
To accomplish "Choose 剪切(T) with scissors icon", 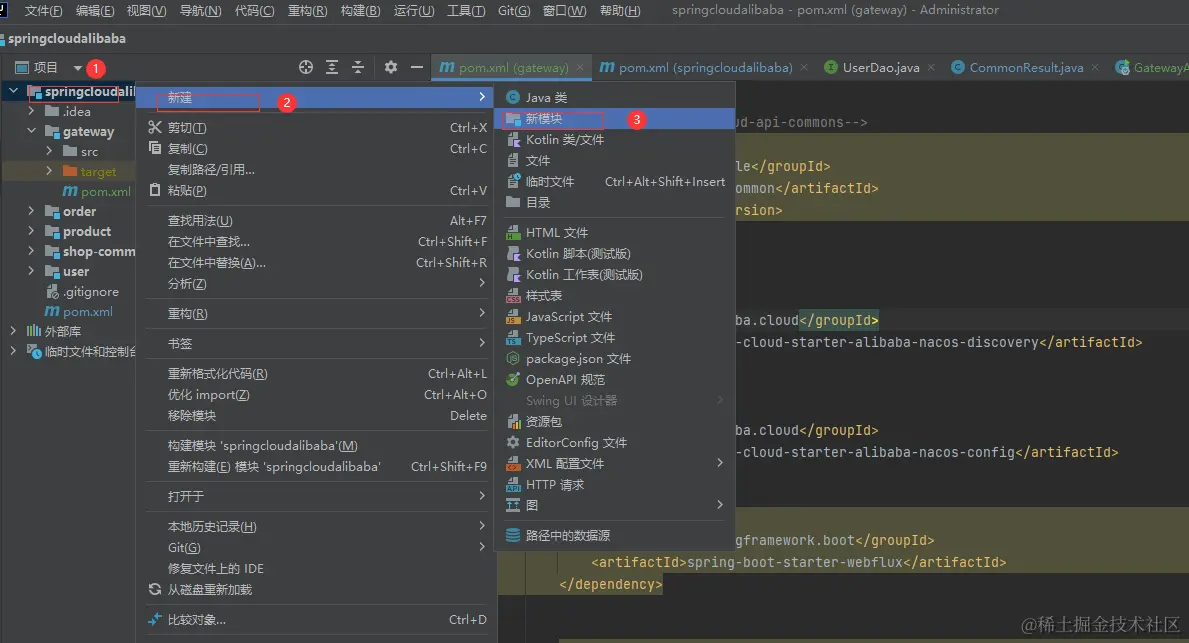I will coord(317,127).
